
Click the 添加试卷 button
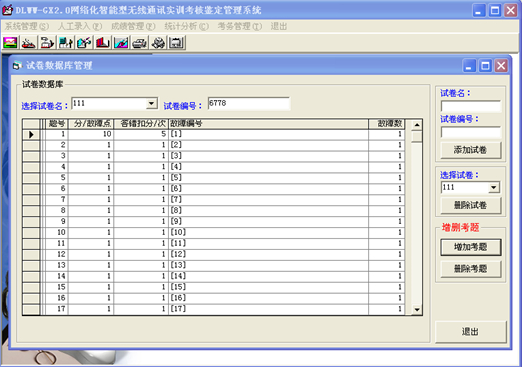[471, 150]
